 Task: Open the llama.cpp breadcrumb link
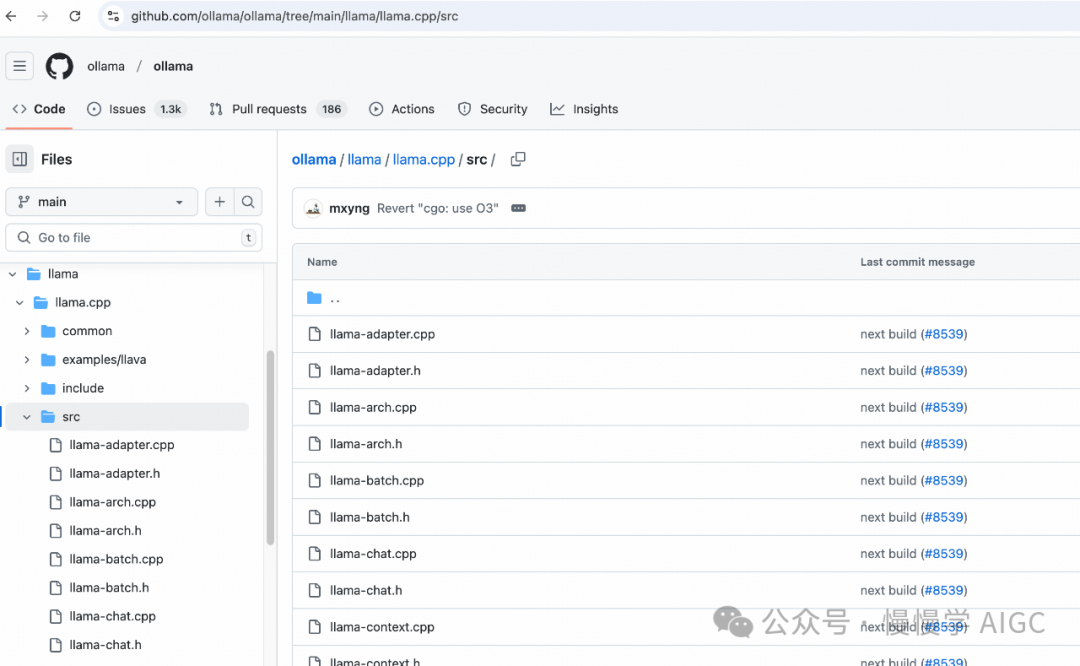point(424,159)
